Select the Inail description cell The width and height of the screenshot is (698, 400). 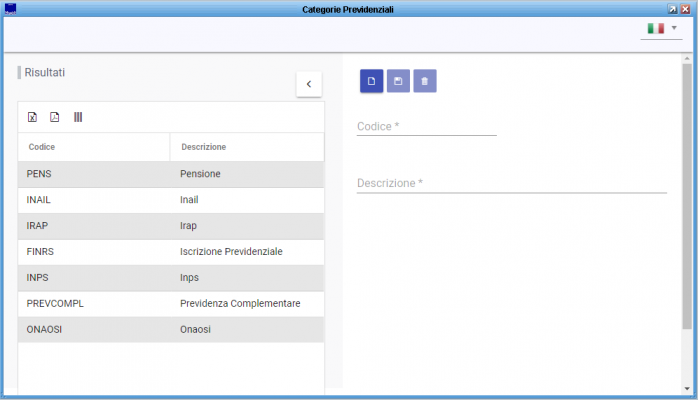pyautogui.click(x=247, y=200)
